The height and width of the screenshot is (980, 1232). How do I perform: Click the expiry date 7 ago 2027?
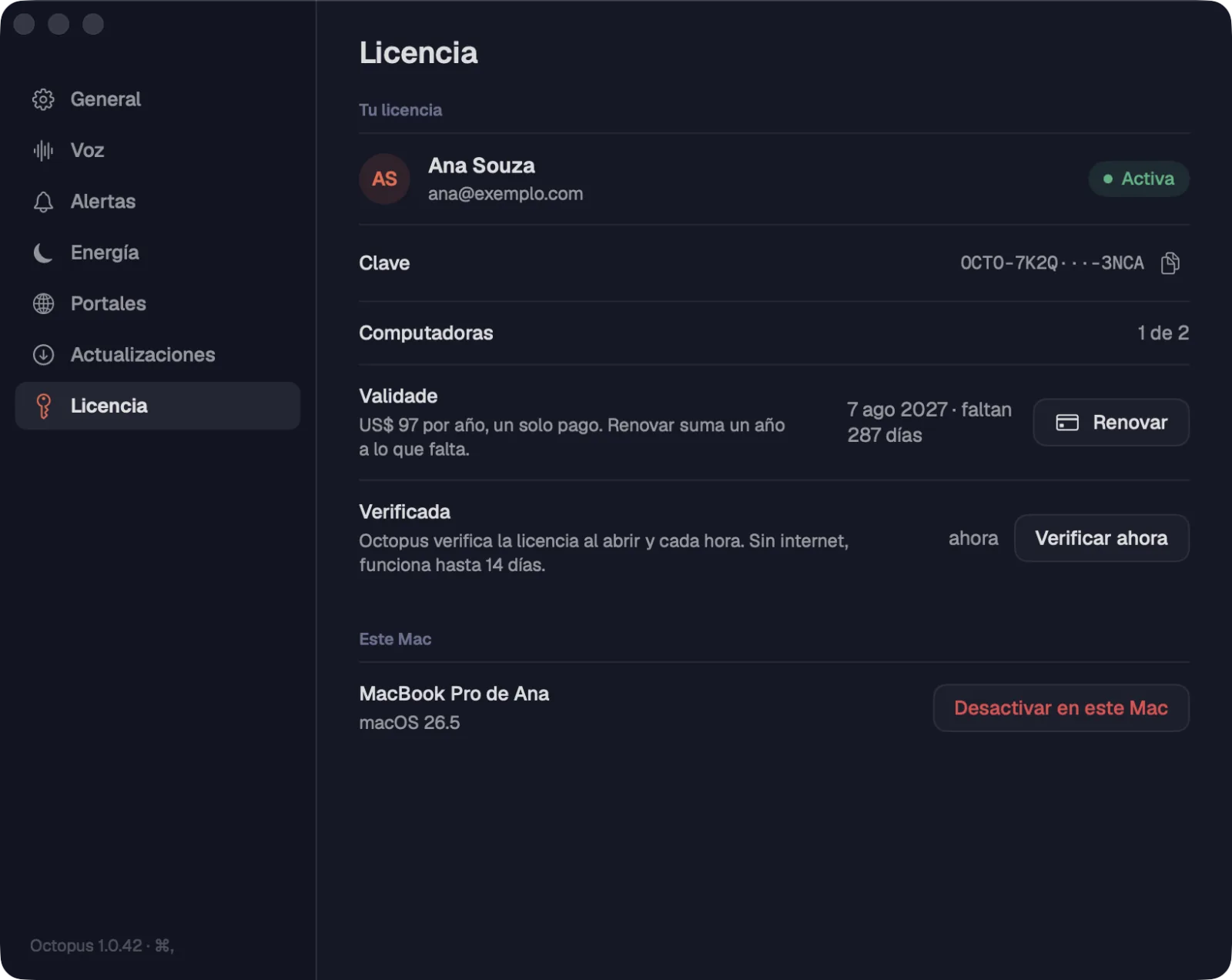[x=897, y=410]
